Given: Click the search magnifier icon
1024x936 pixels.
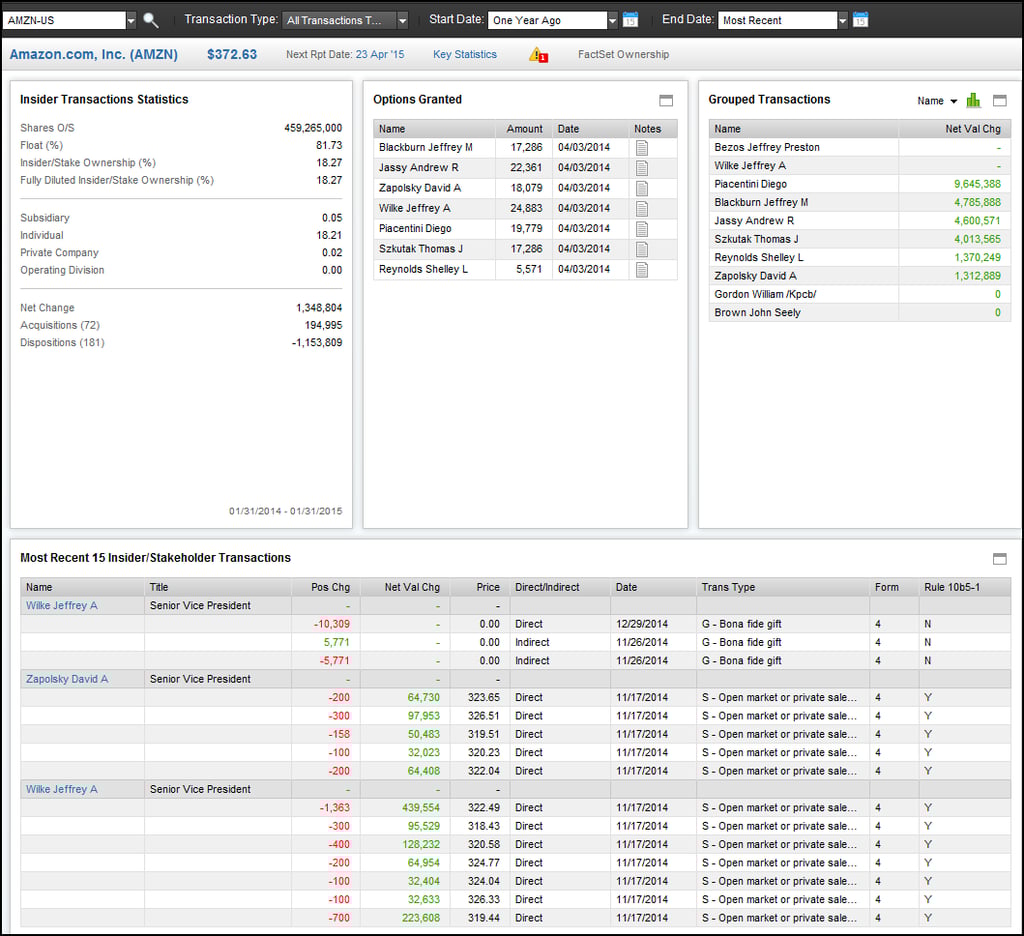Looking at the screenshot, I should click(151, 20).
